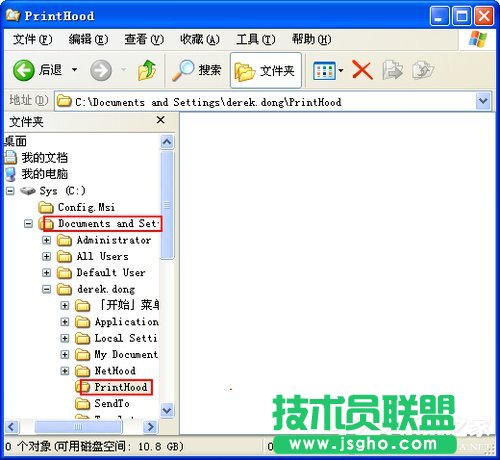500x460 pixels.
Task: Open the Back history dropdown arrow
Action: coord(75,70)
